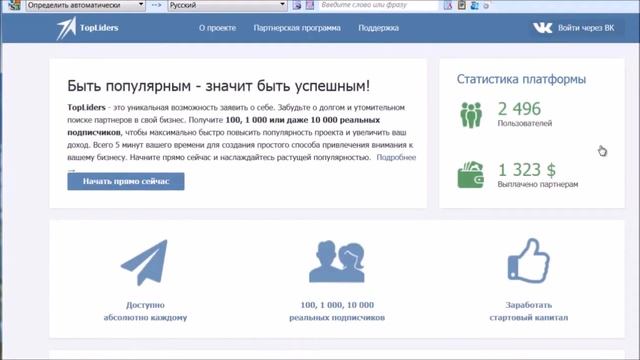Go to the «Поддержка» section
Screen dimensions: 640x360
[x=378, y=28]
